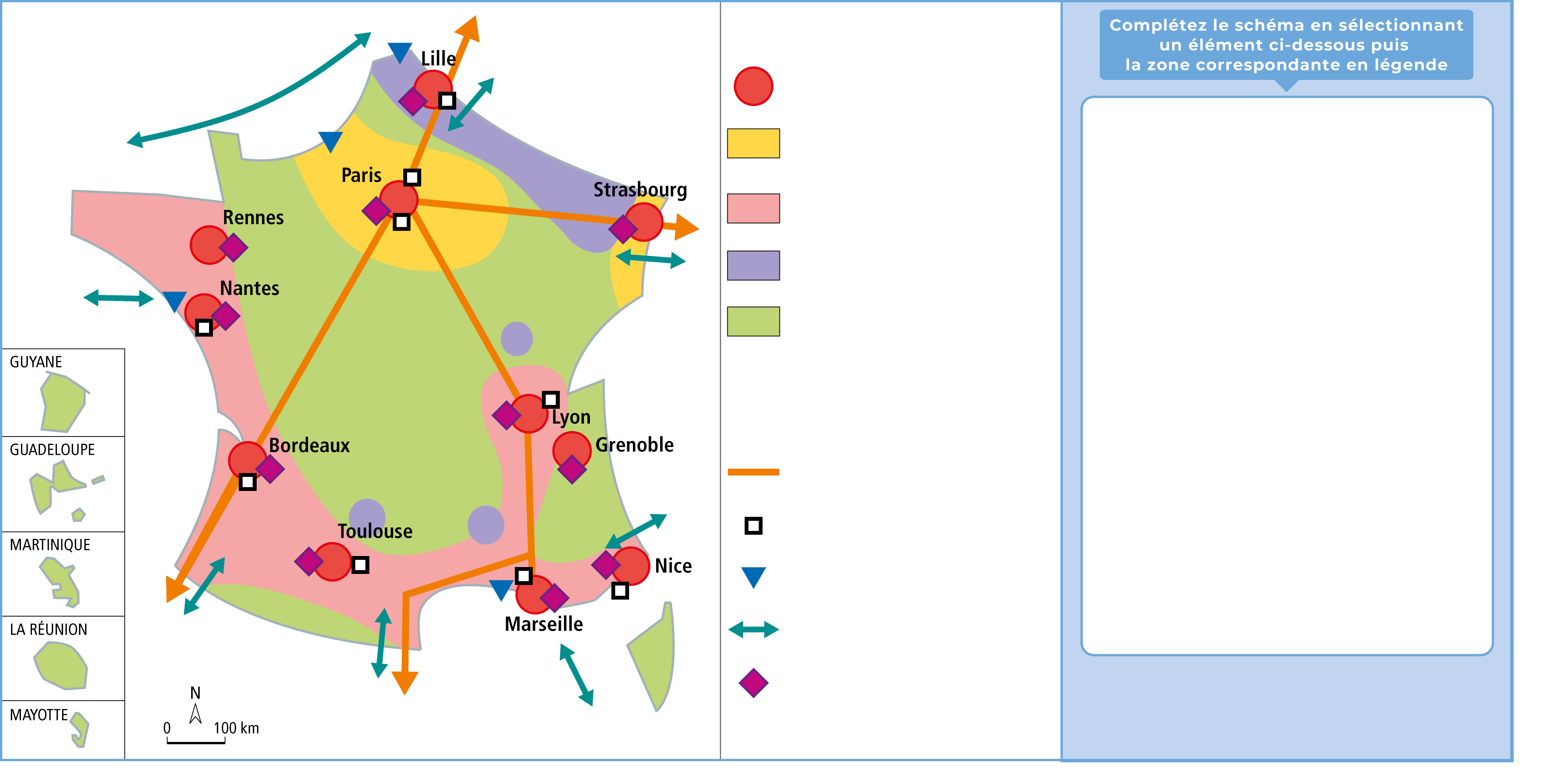
Task: Click the Bordeaux city label
Action: (x=309, y=445)
